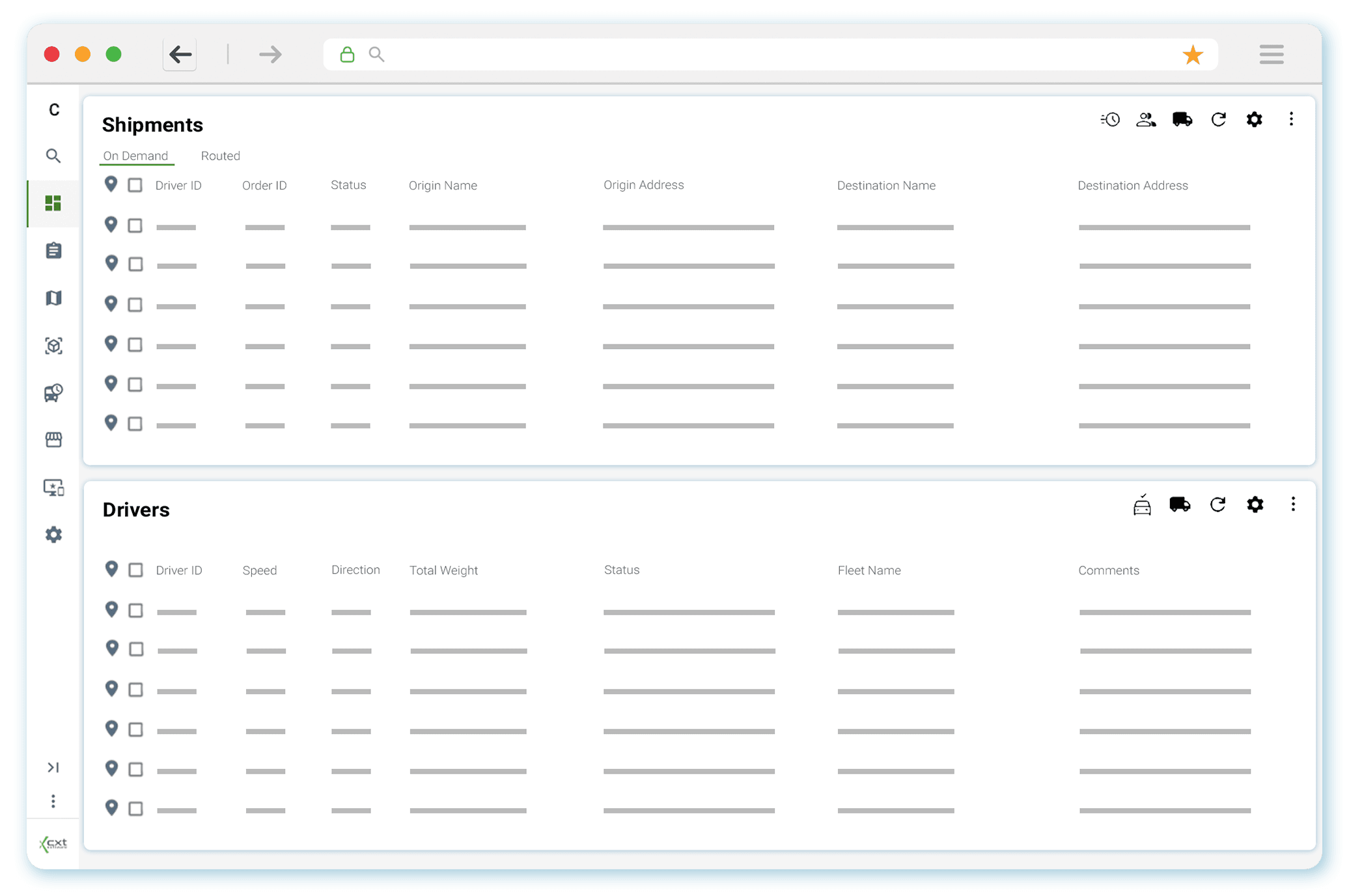
Task: Open the map icon in the left sidebar
Action: point(53,298)
